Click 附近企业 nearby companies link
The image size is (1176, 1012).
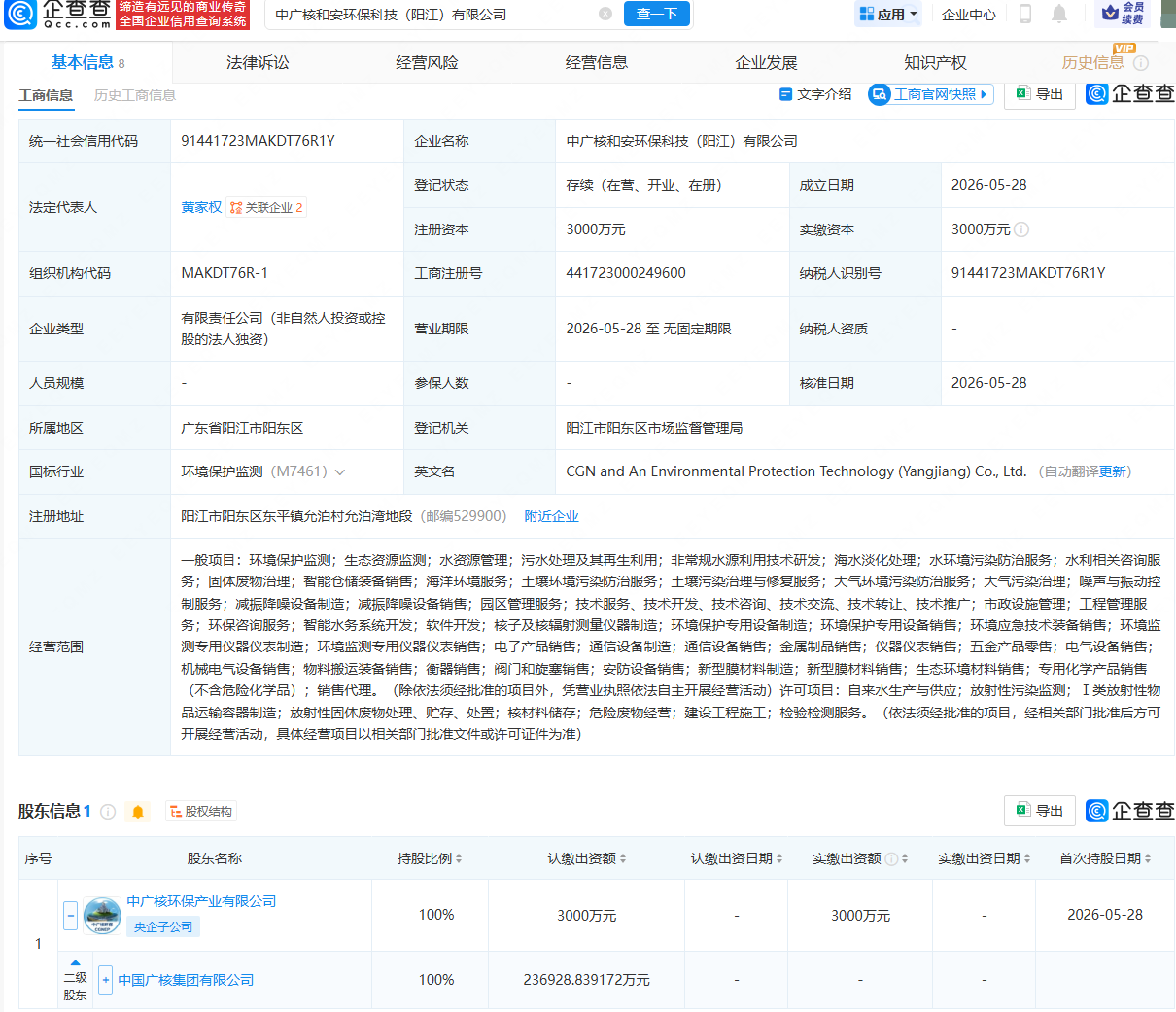[551, 516]
